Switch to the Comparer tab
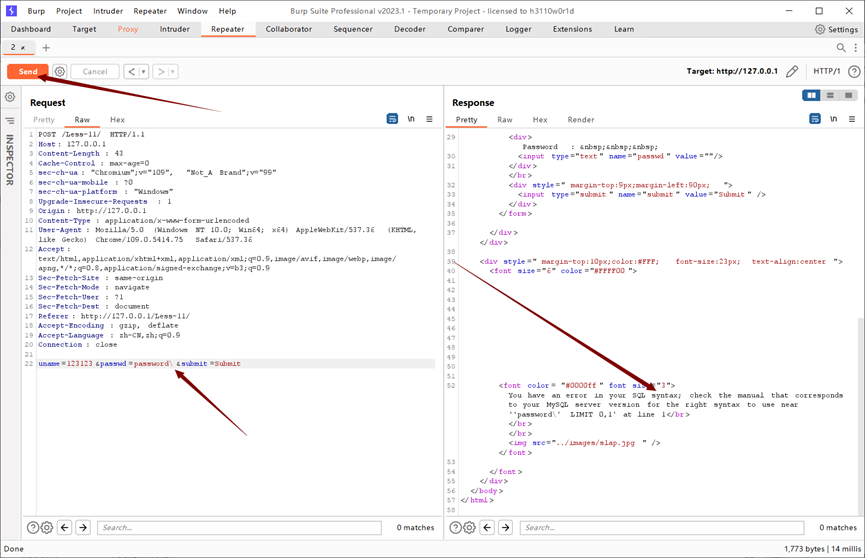This screenshot has width=865, height=558. 465,29
